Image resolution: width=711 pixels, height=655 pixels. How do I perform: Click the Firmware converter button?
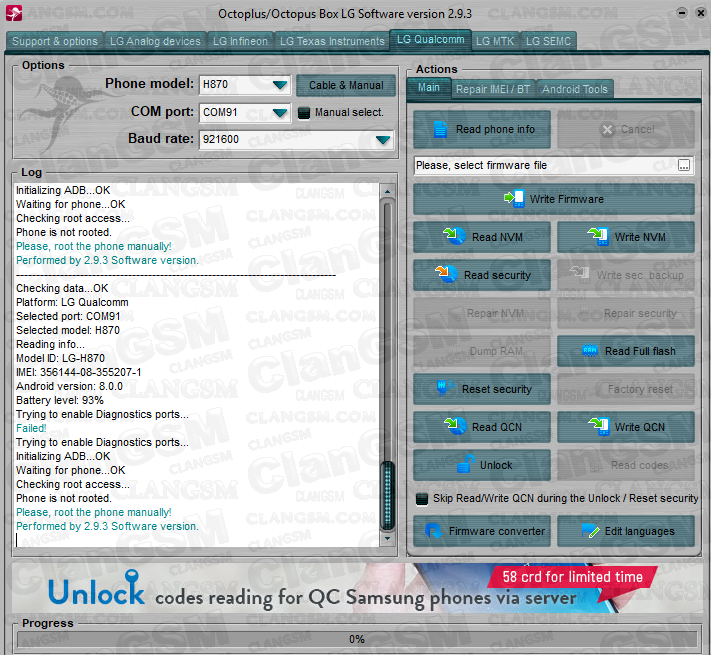(x=482, y=531)
